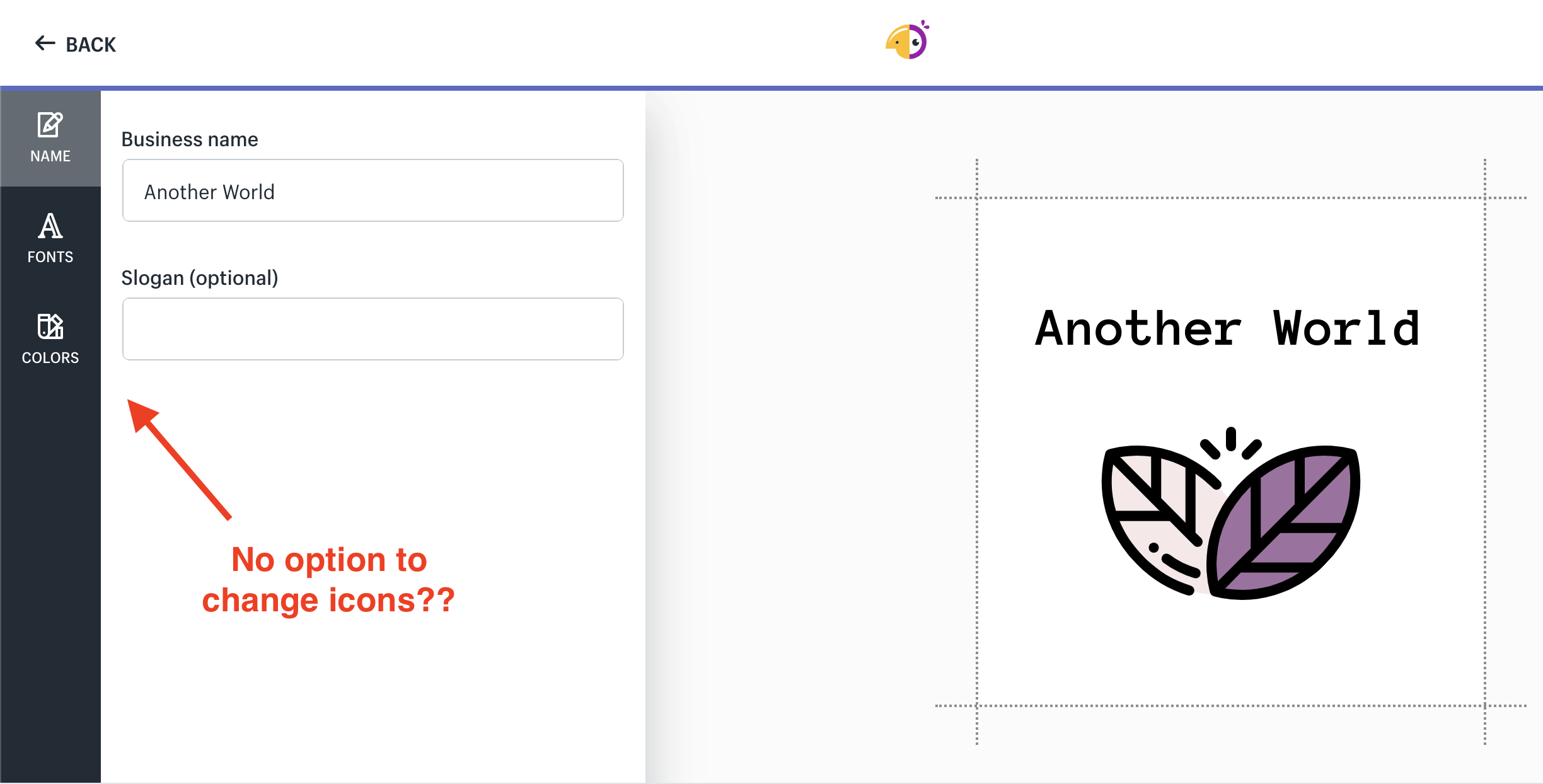Open the NAME tab label

[x=50, y=156]
